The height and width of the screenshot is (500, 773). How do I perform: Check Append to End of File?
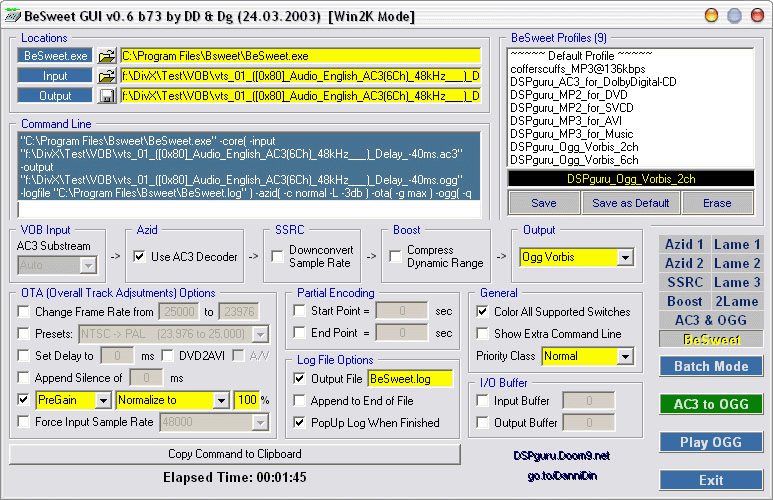coord(299,400)
